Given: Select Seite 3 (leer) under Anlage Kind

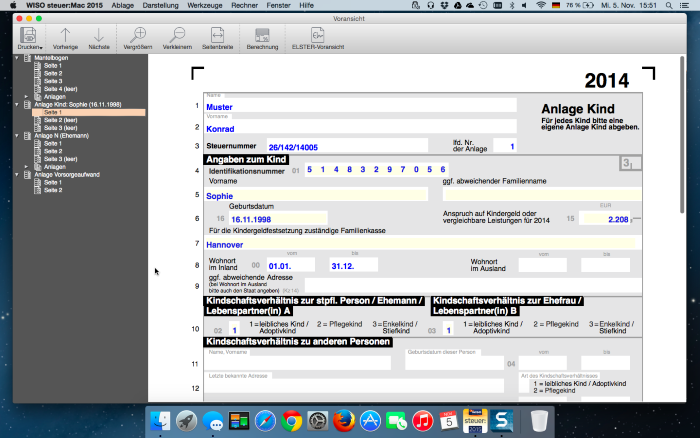Looking at the screenshot, I should [x=60, y=128].
